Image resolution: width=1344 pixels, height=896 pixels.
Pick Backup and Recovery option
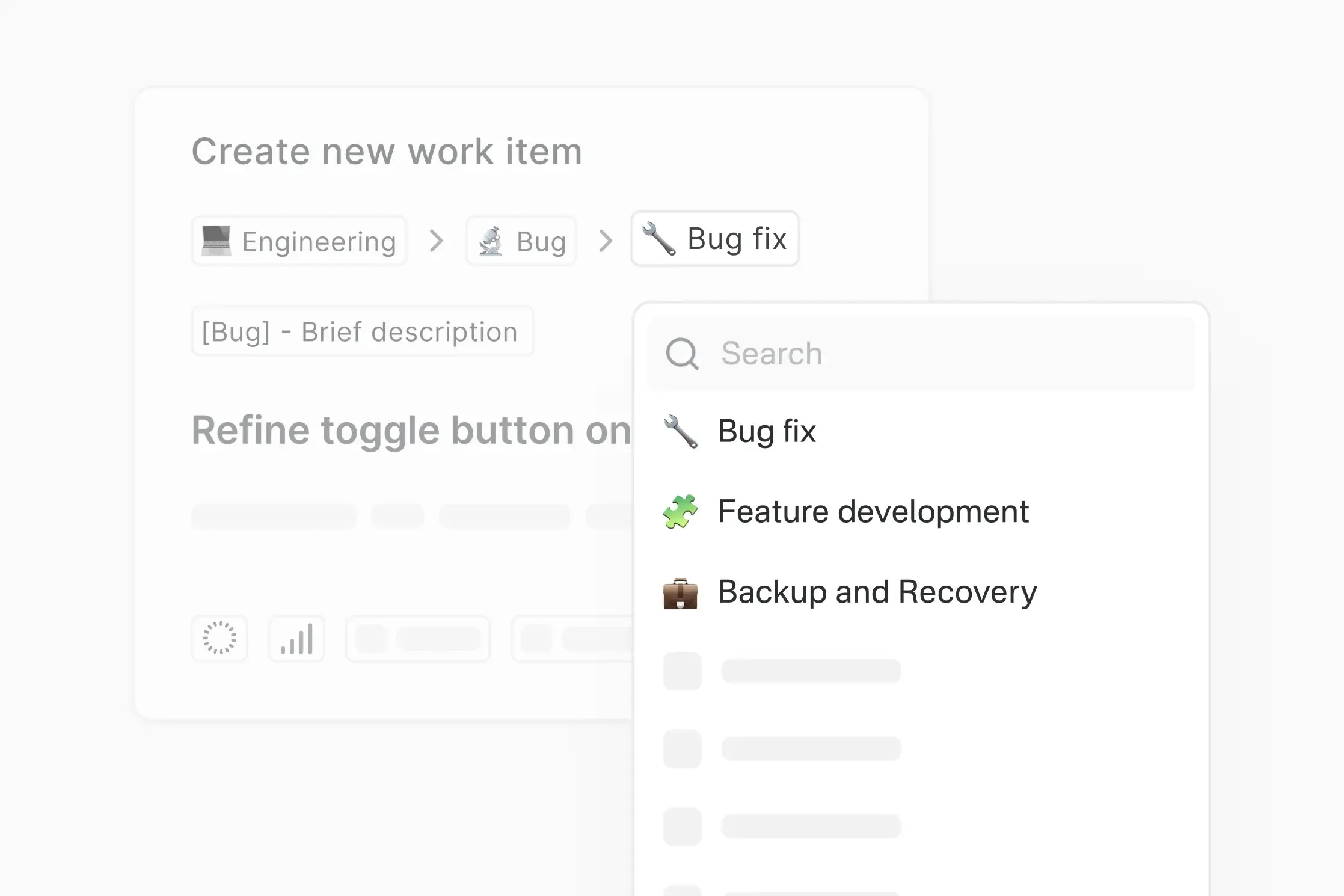[877, 592]
